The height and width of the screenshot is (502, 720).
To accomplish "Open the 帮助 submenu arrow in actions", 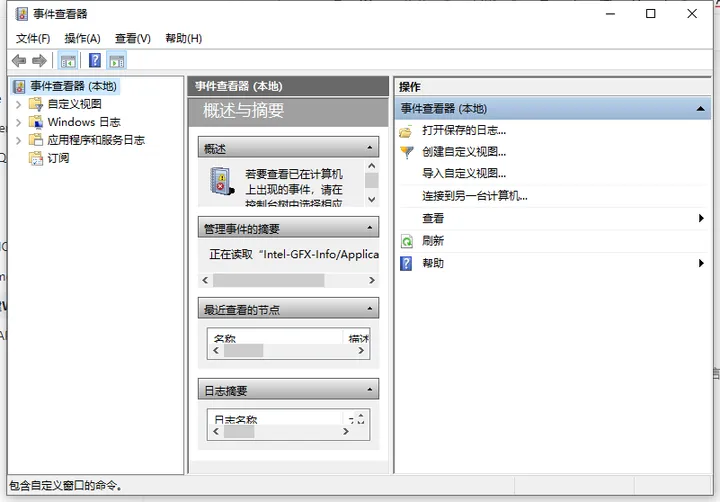I will (x=701, y=263).
